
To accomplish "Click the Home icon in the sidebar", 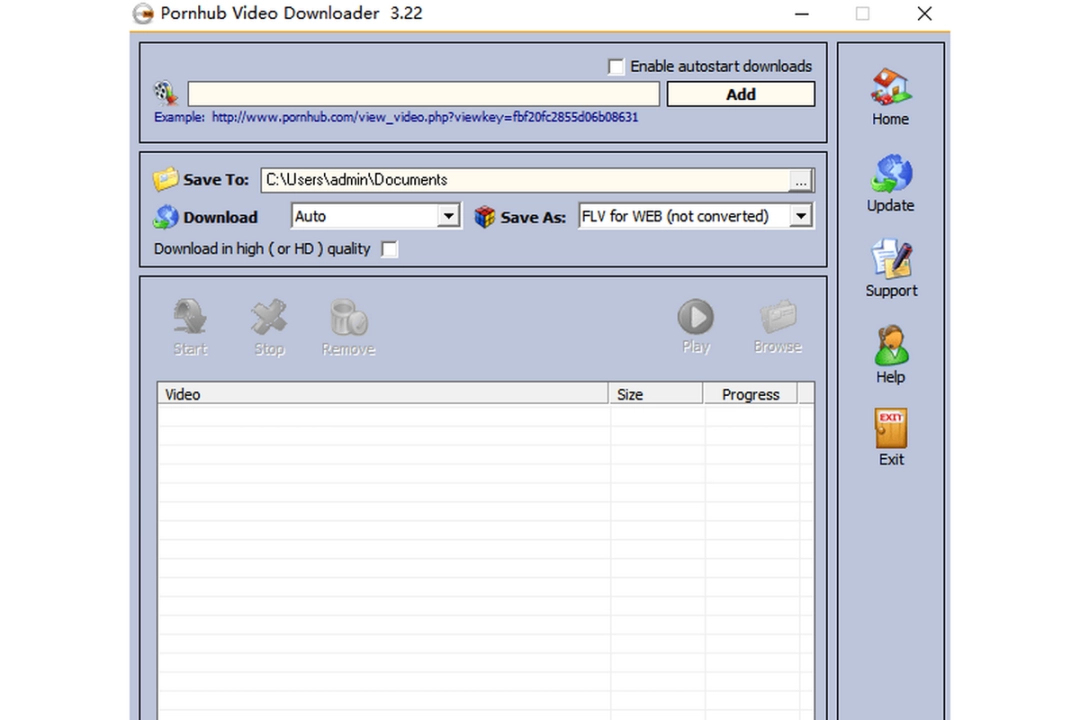I will [889, 95].
